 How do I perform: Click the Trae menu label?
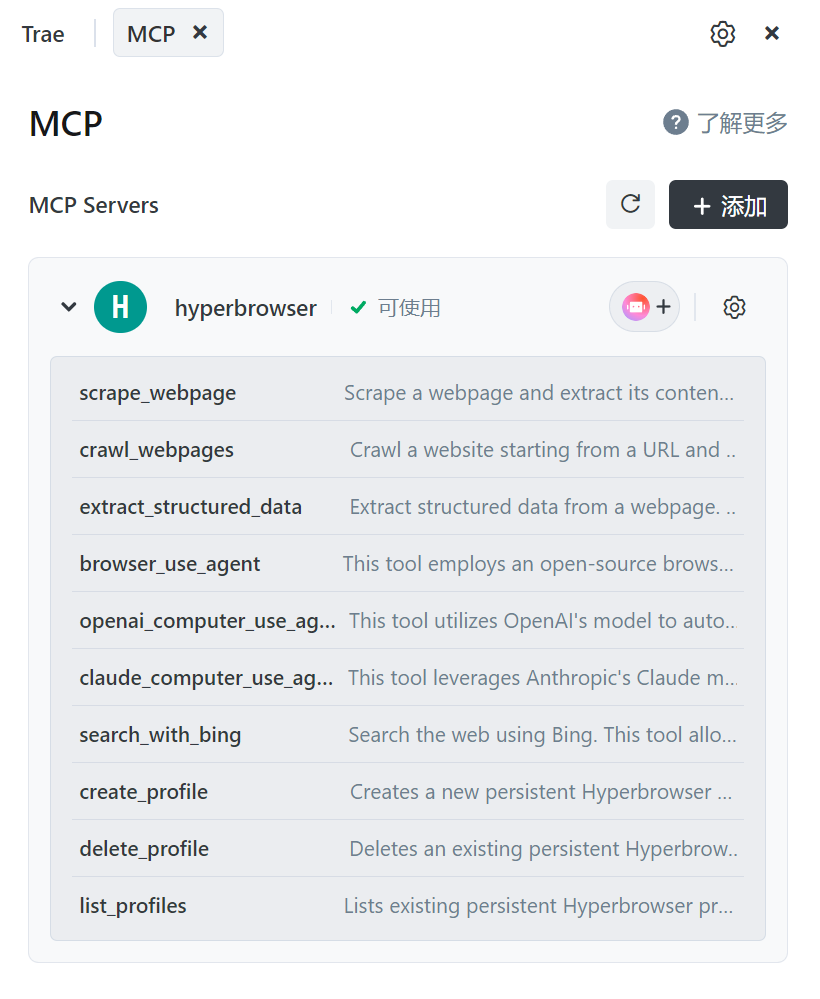41,34
